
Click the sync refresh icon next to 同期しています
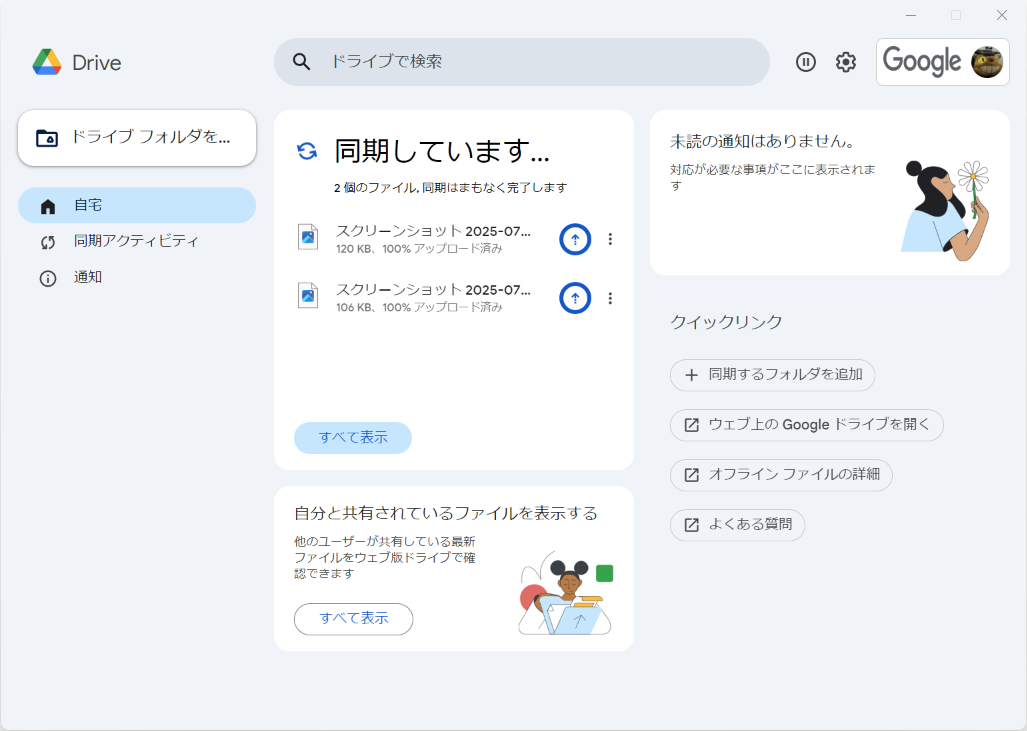(x=306, y=151)
